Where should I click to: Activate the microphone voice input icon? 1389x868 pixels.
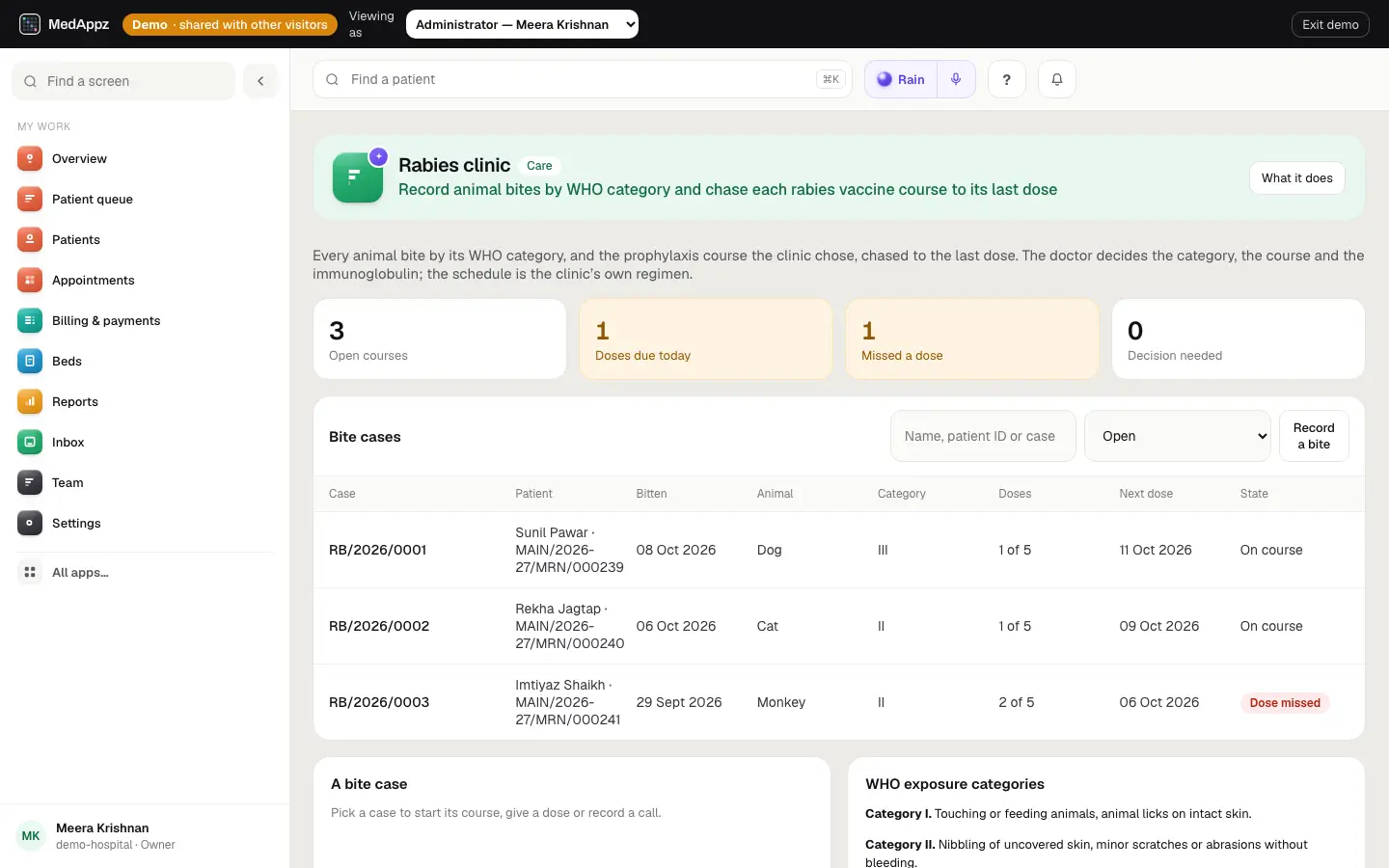coord(956,79)
